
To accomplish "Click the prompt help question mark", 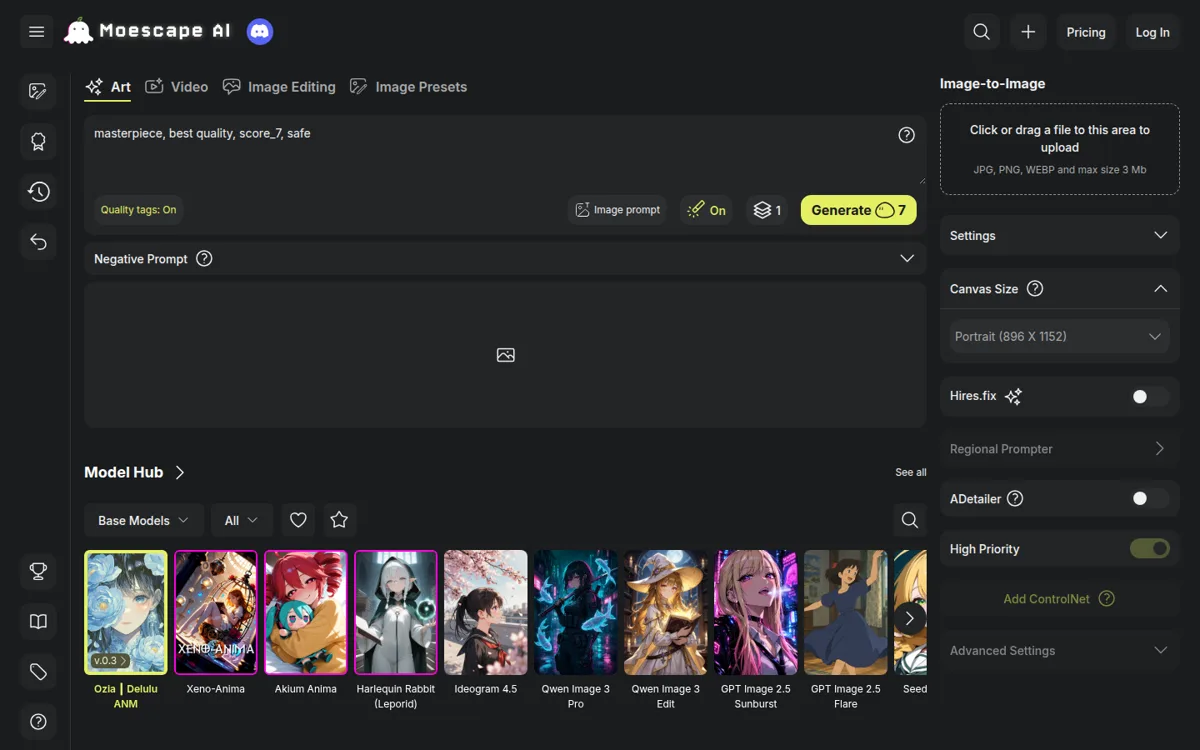I will [906, 135].
